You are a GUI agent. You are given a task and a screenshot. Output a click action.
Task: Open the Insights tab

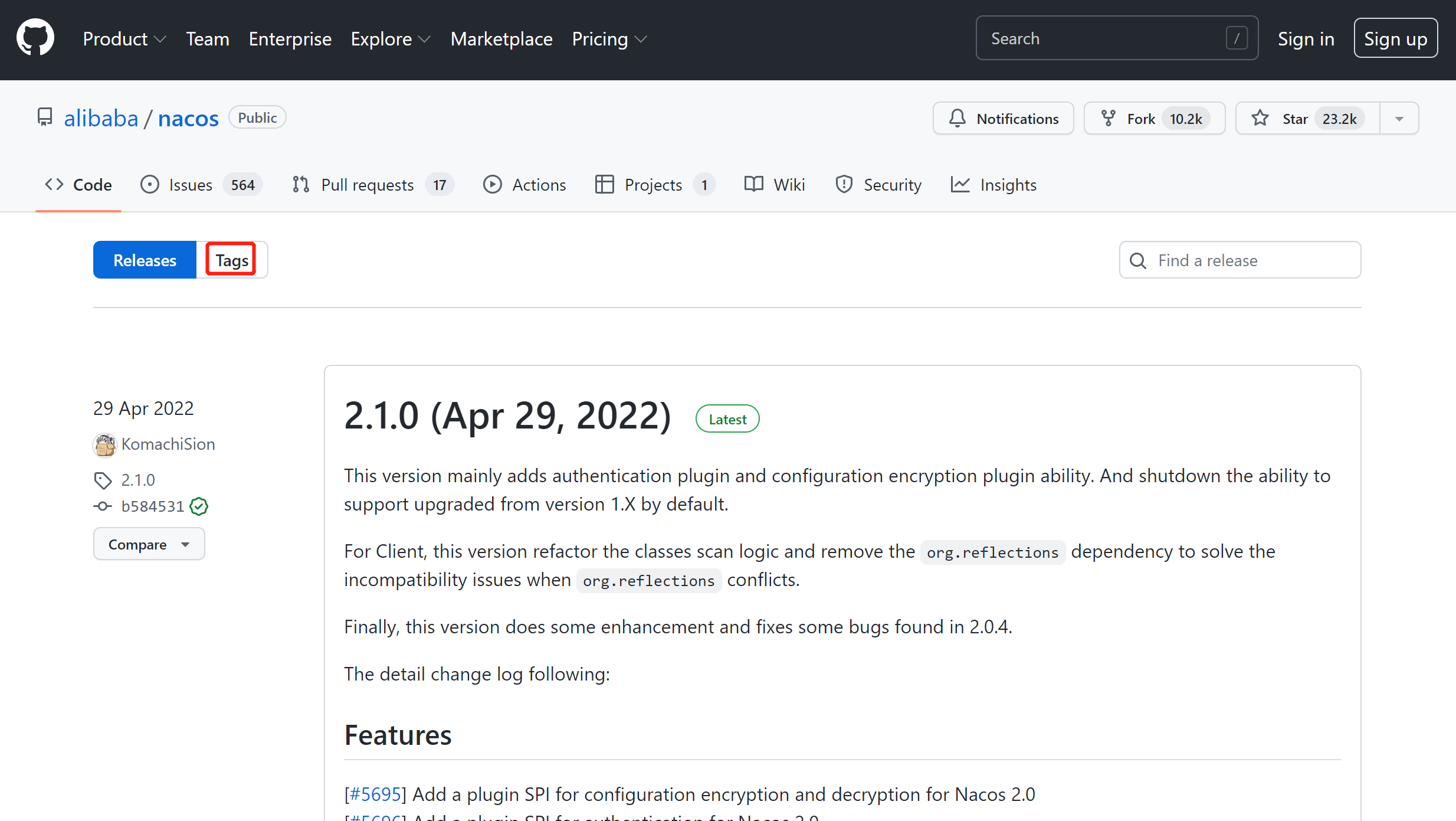pos(993,185)
